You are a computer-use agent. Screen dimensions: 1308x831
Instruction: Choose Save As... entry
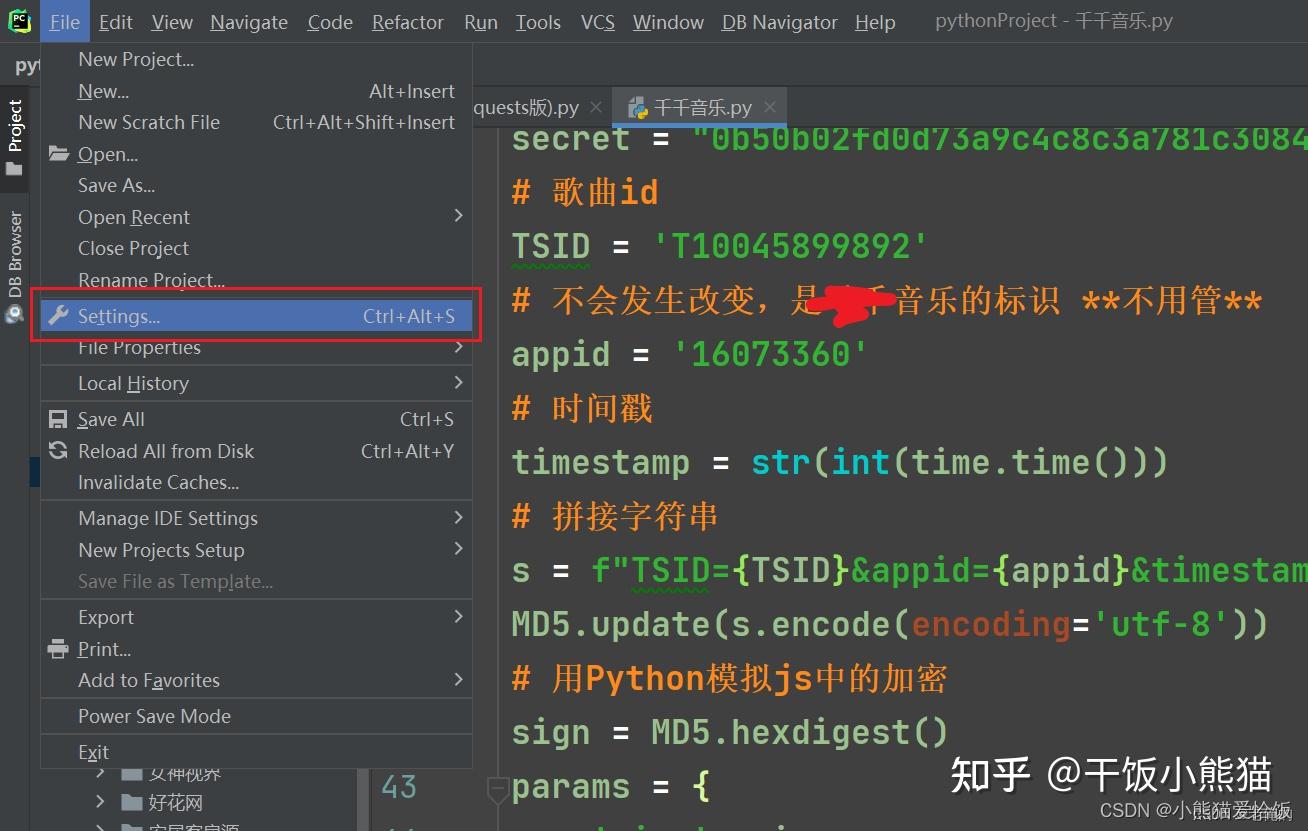coord(256,185)
